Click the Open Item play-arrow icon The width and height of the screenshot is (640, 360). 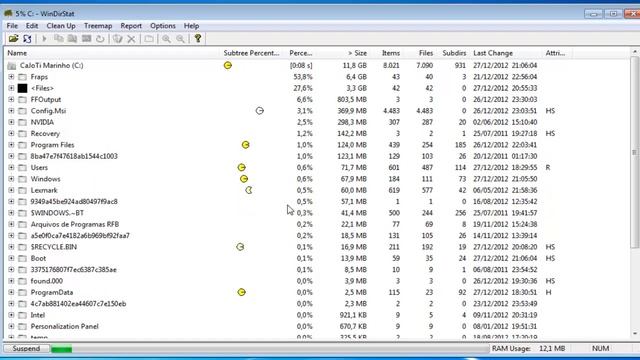44,39
